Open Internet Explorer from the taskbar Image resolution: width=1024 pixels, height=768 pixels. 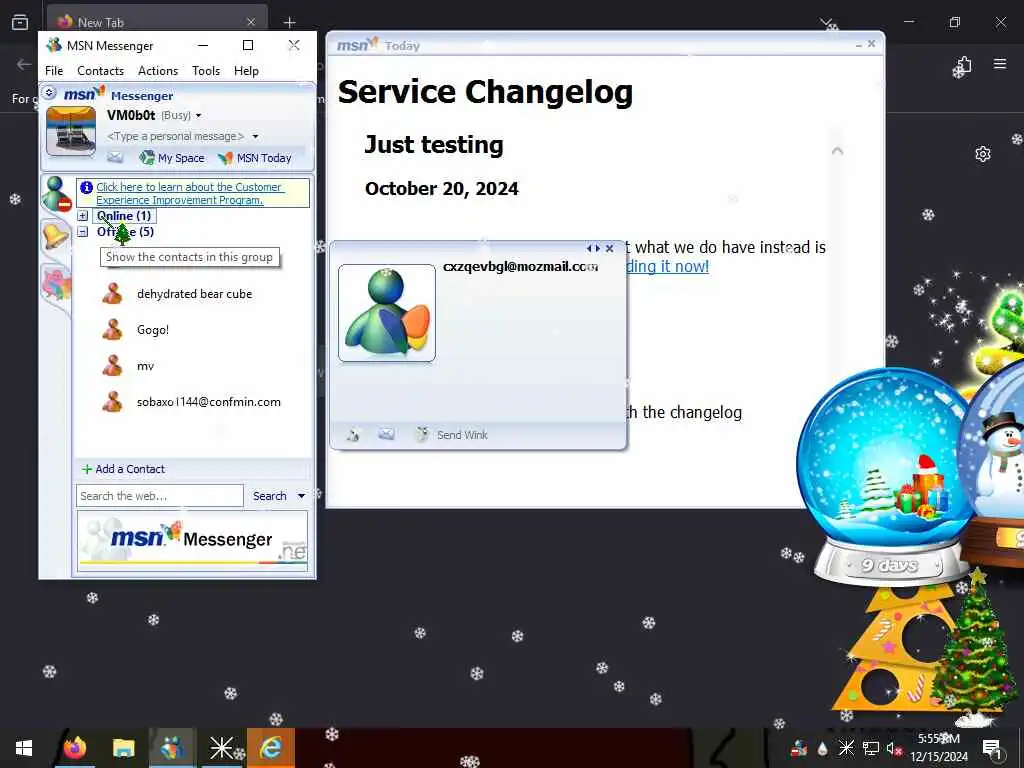point(270,748)
